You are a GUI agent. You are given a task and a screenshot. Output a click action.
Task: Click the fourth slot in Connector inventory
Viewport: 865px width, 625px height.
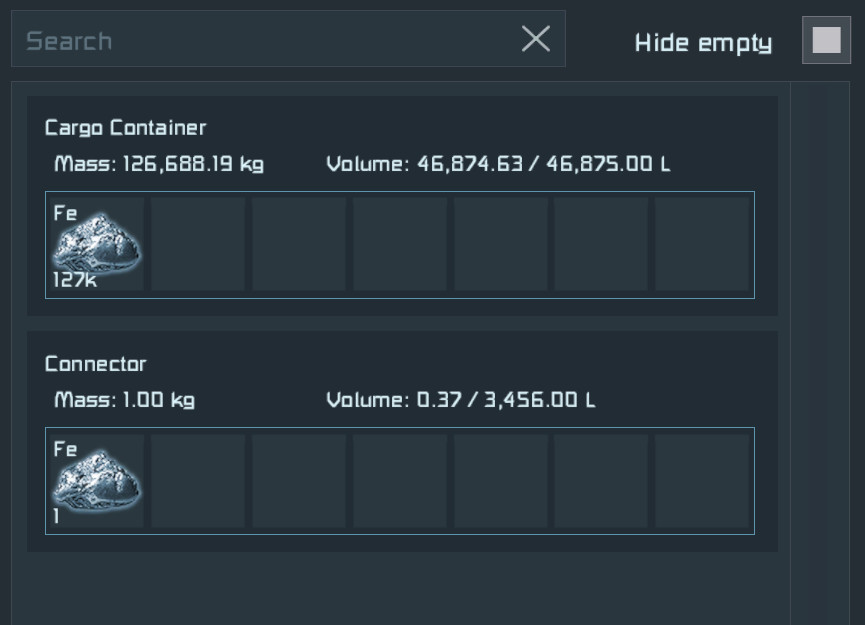(399, 480)
